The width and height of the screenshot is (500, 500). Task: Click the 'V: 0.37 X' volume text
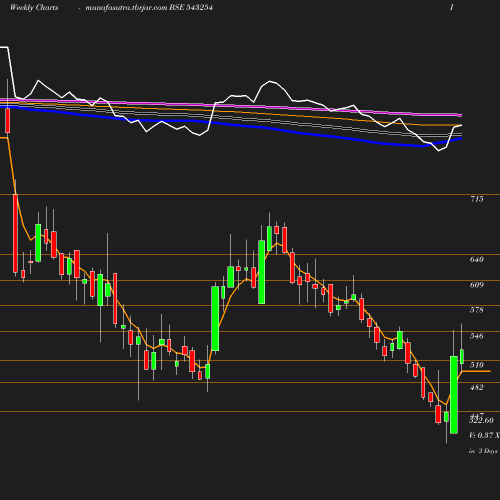(484, 435)
